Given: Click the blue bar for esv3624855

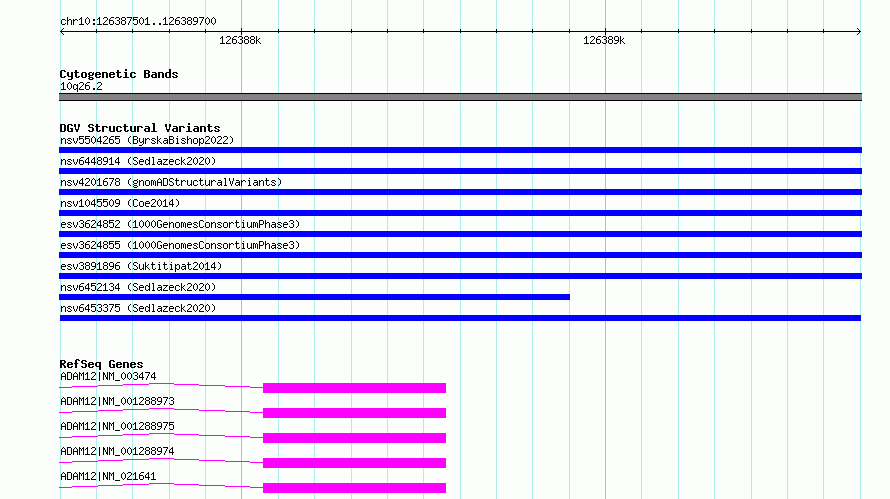Looking at the screenshot, I should (460, 255).
